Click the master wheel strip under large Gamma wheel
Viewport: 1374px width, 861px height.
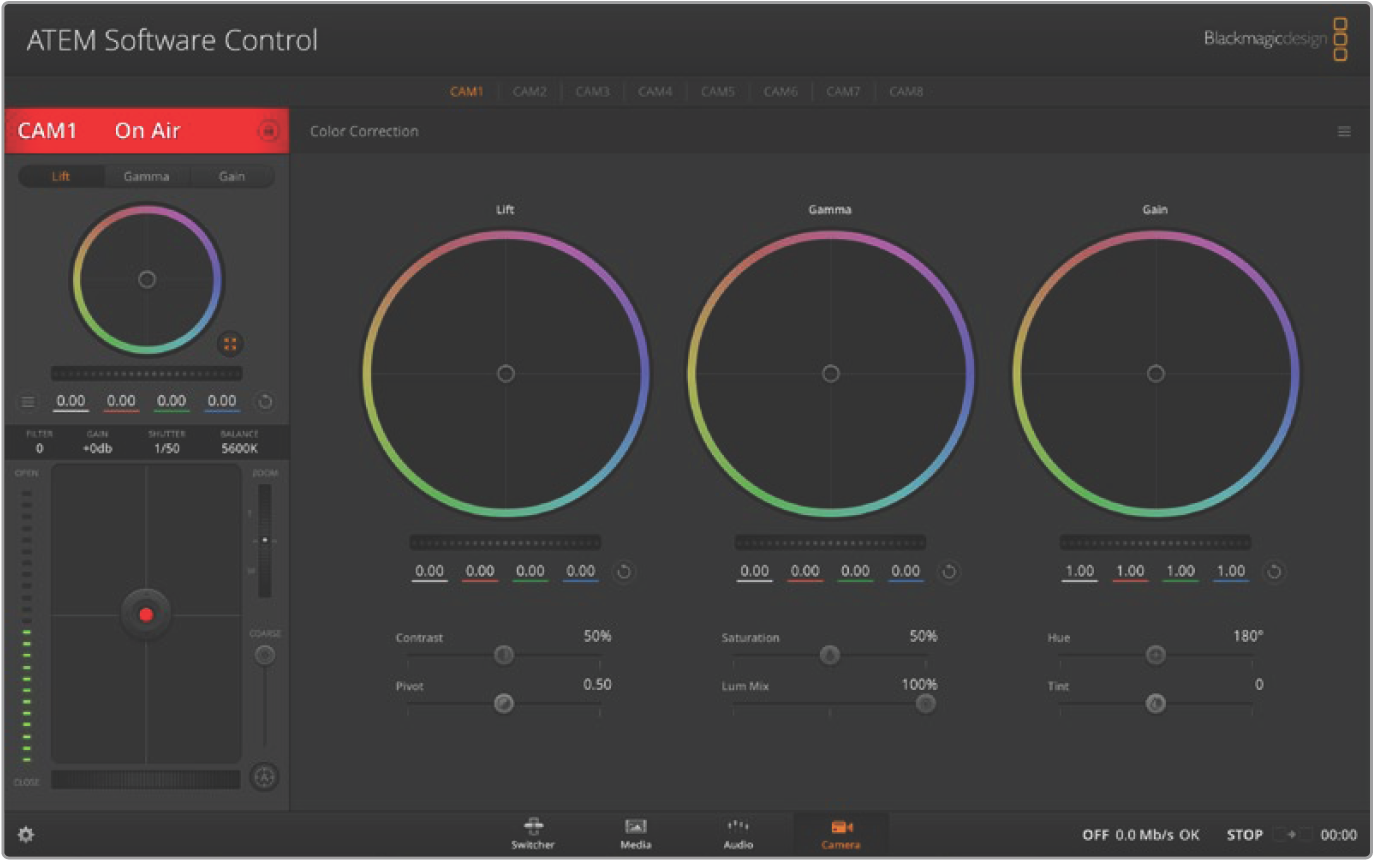[830, 542]
